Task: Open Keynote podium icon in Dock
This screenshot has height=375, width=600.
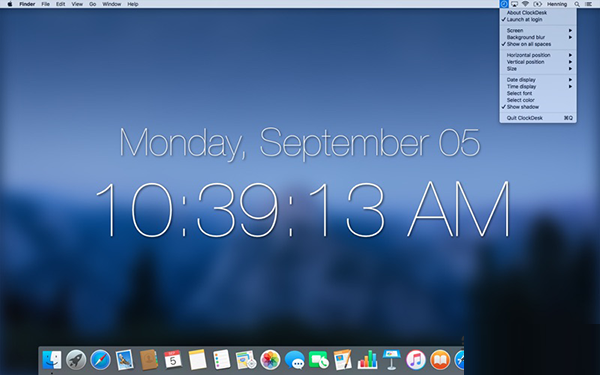Action: pos(391,360)
